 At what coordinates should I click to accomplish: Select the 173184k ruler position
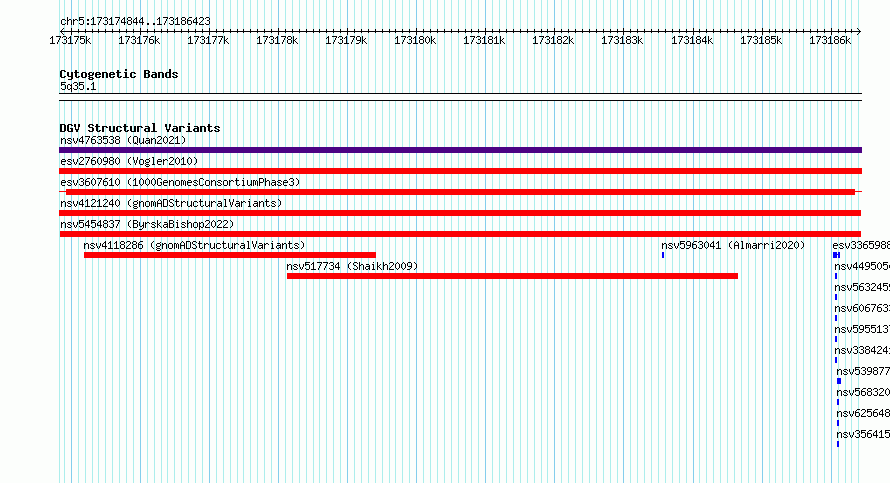pos(692,40)
